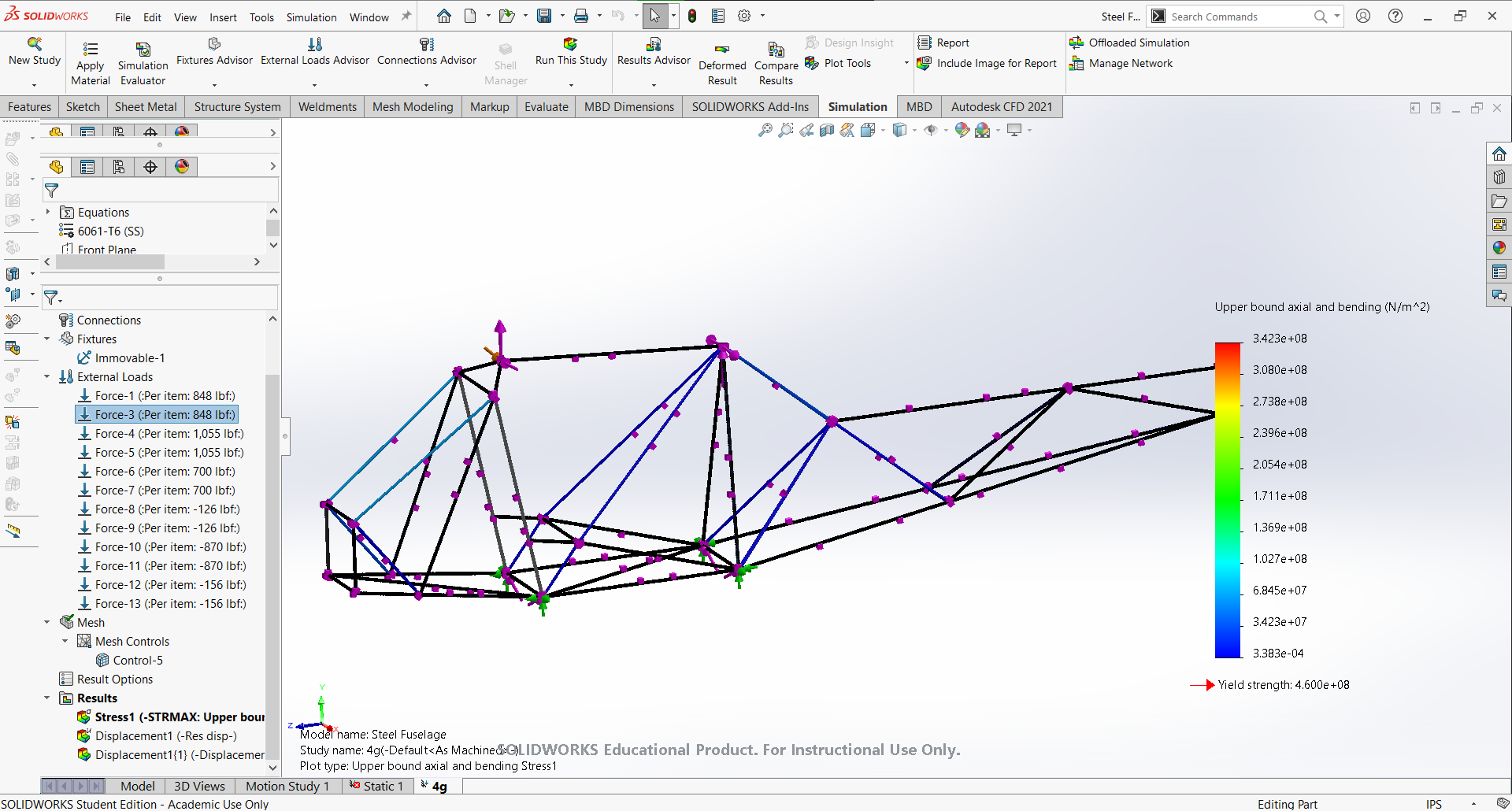This screenshot has width=1512, height=811.
Task: Select Force-1 load in the tree
Action: pyautogui.click(x=157, y=396)
